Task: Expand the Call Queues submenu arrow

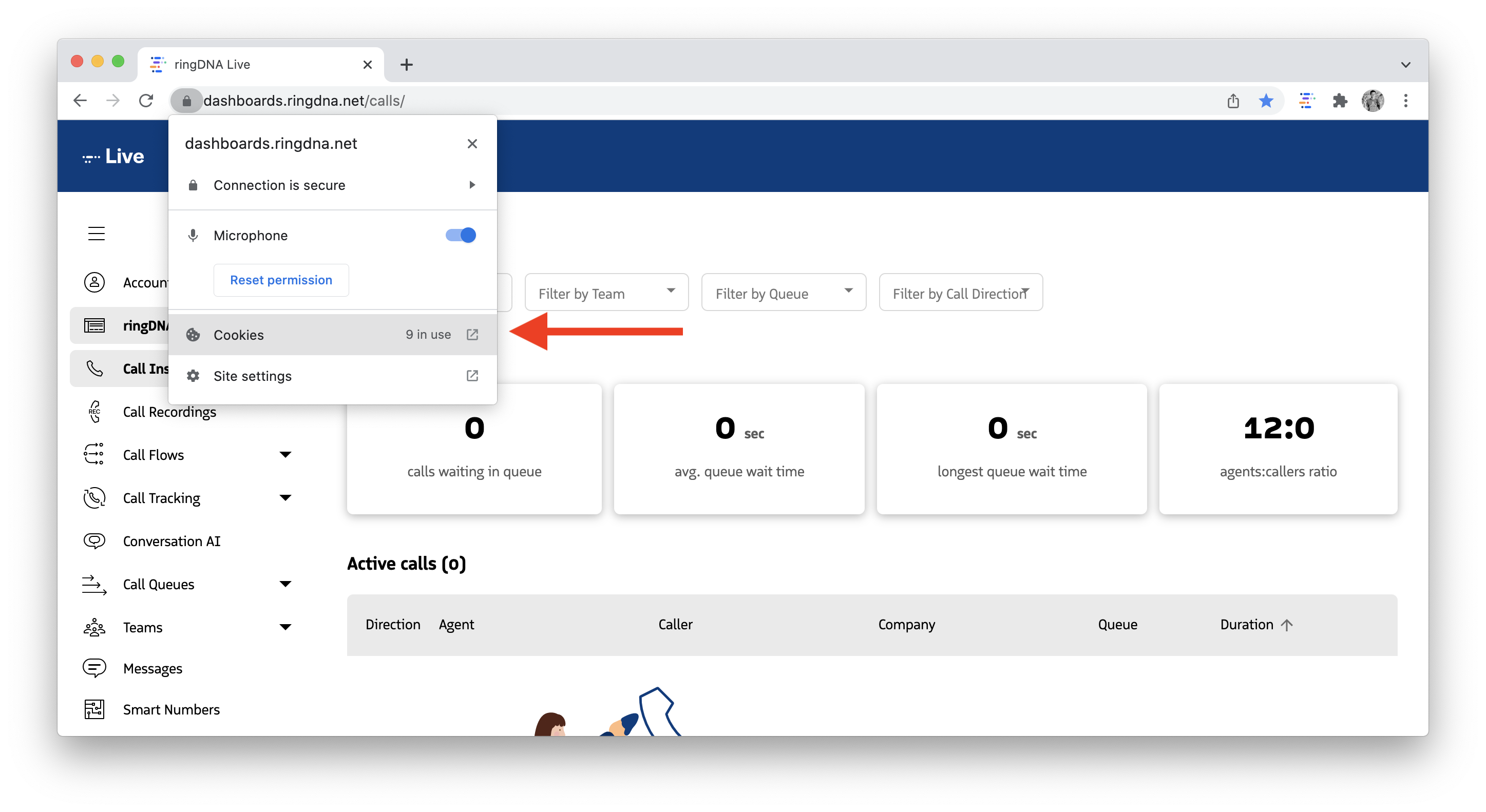Action: point(285,584)
